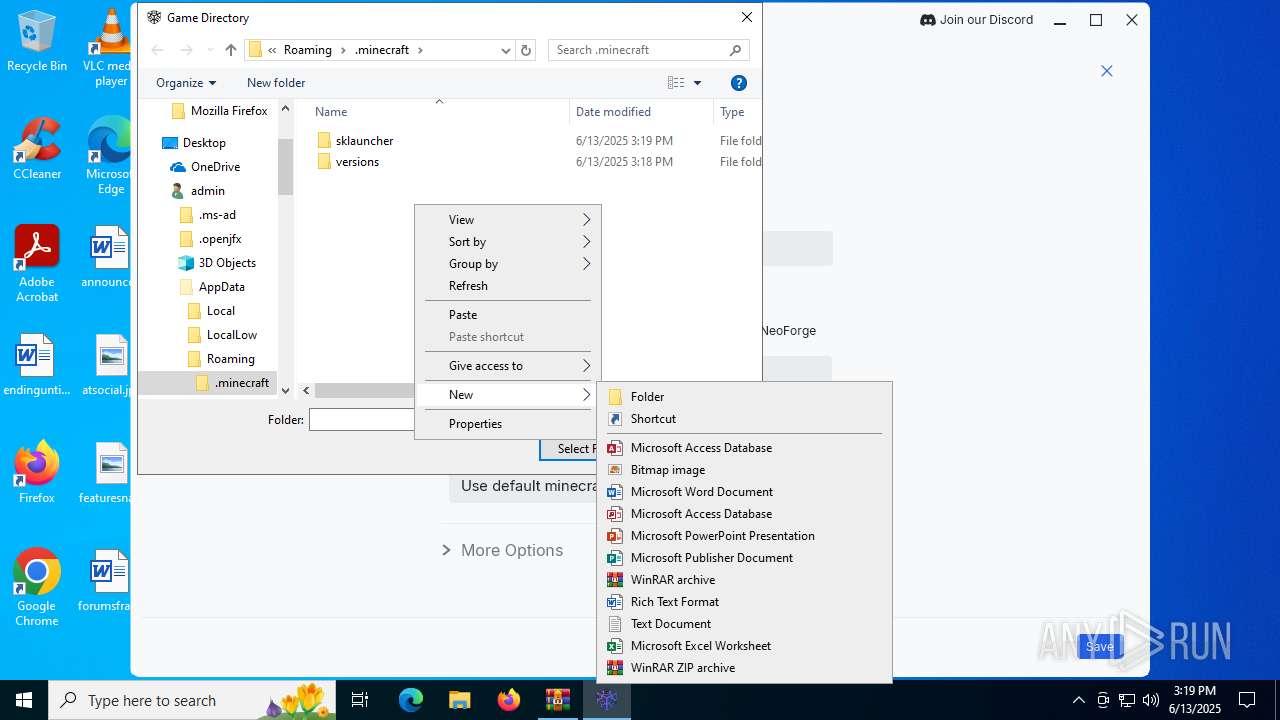
Task: Select Desktop in the navigation tree
Action: click(204, 143)
